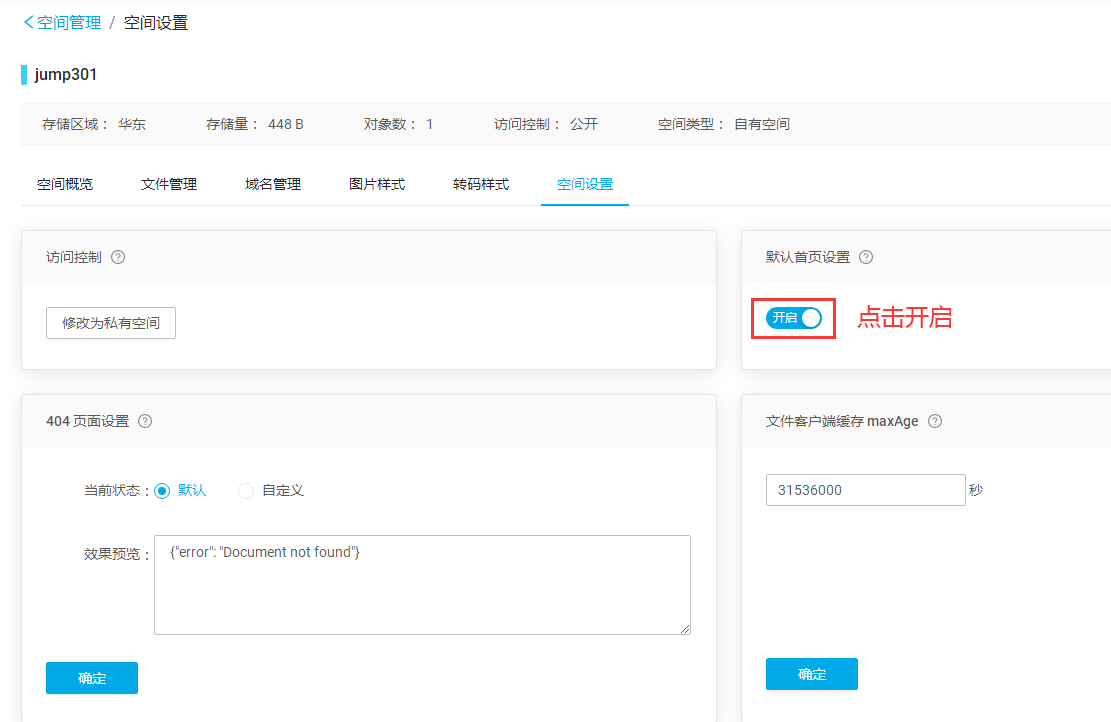The image size is (1111, 722).
Task: Go to the 域名管理 tab
Action: (273, 184)
